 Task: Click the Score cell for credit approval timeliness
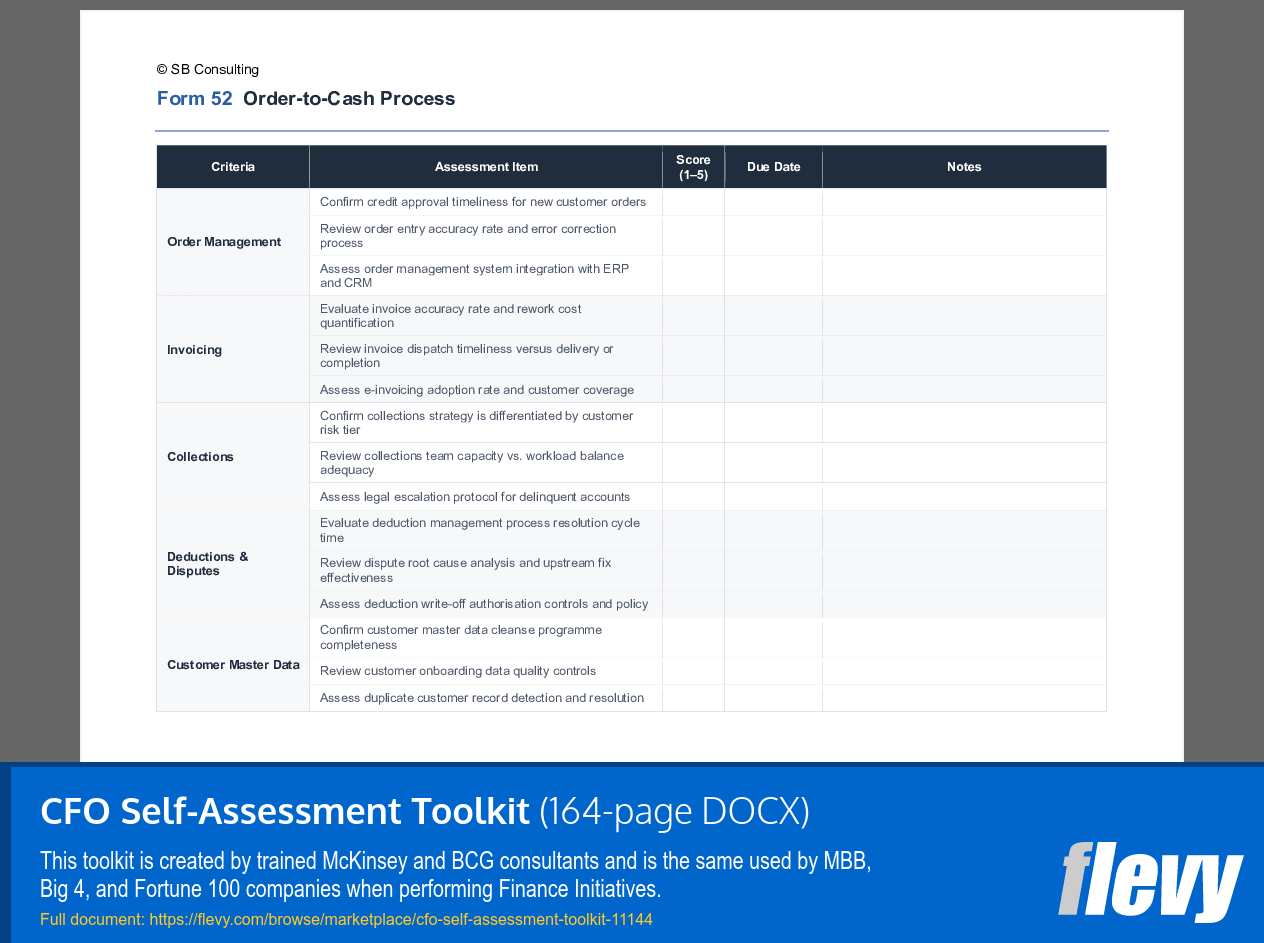(x=693, y=201)
